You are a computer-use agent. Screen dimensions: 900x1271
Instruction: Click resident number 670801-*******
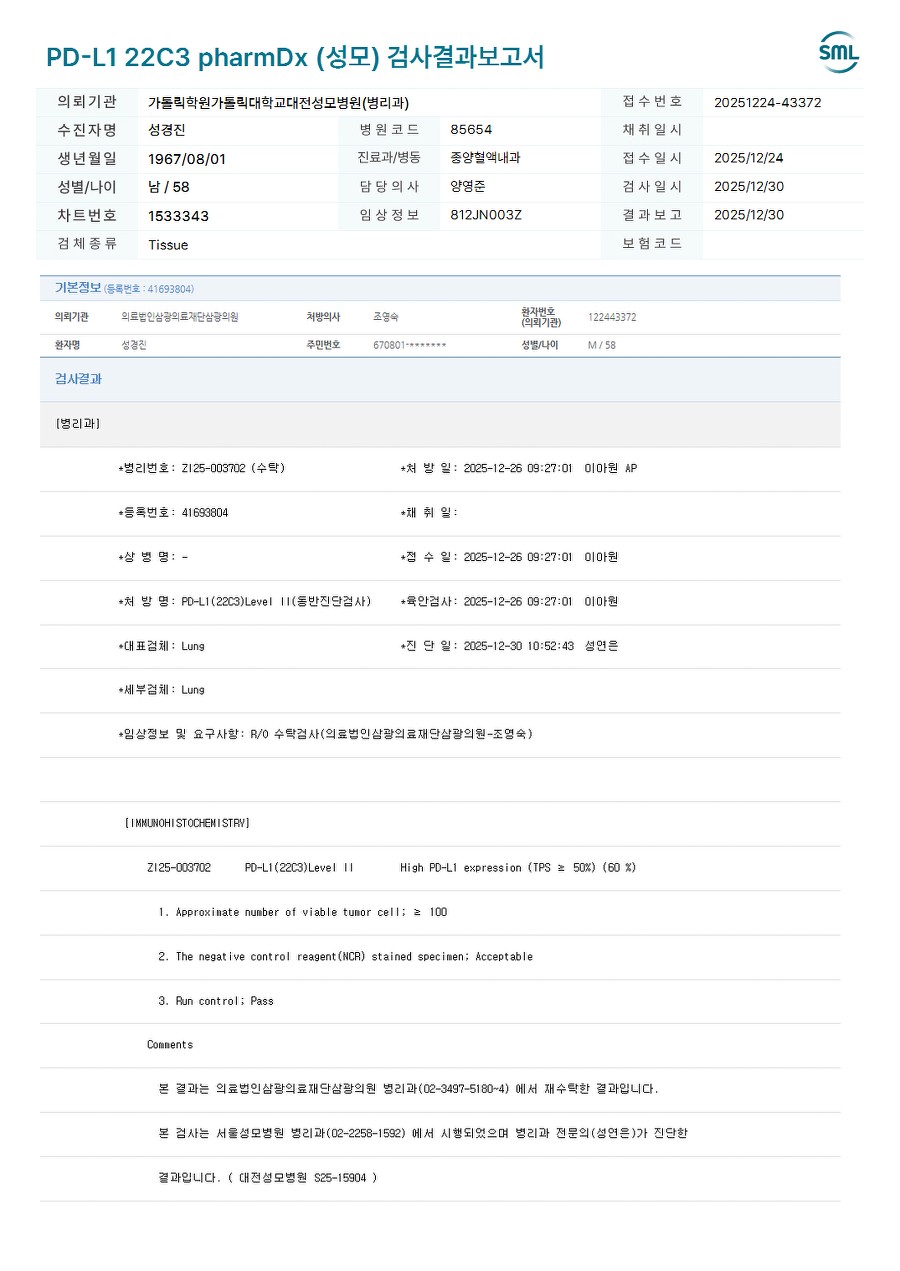410,345
